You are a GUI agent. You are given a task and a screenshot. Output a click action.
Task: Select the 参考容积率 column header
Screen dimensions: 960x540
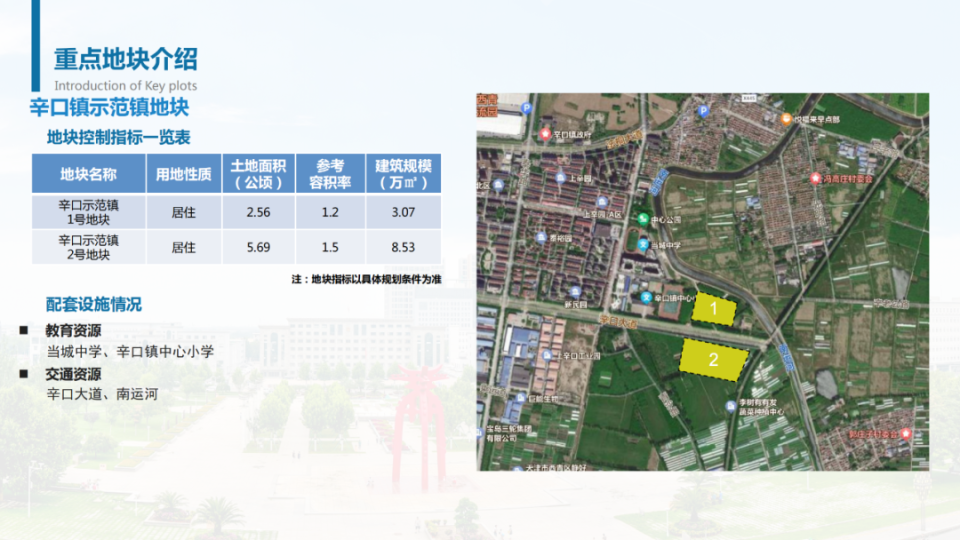[330, 174]
